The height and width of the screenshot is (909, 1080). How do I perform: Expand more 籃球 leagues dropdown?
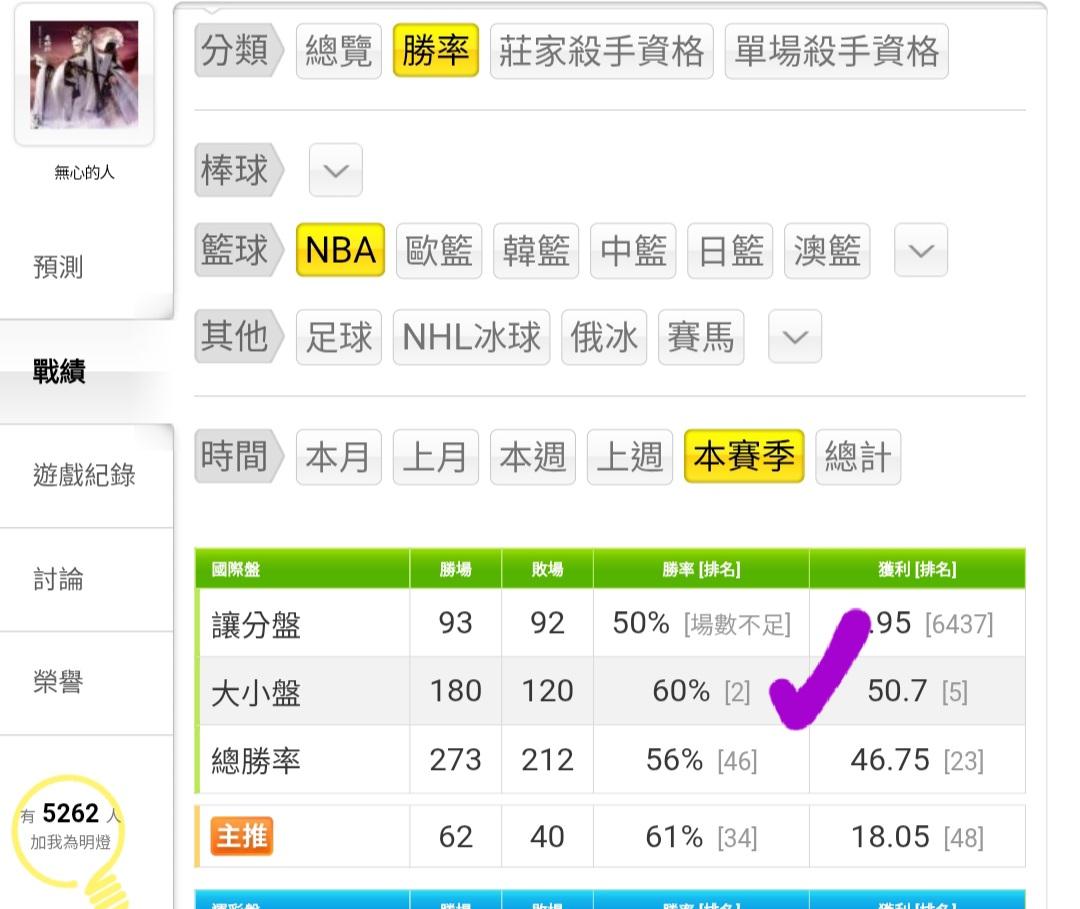[920, 250]
